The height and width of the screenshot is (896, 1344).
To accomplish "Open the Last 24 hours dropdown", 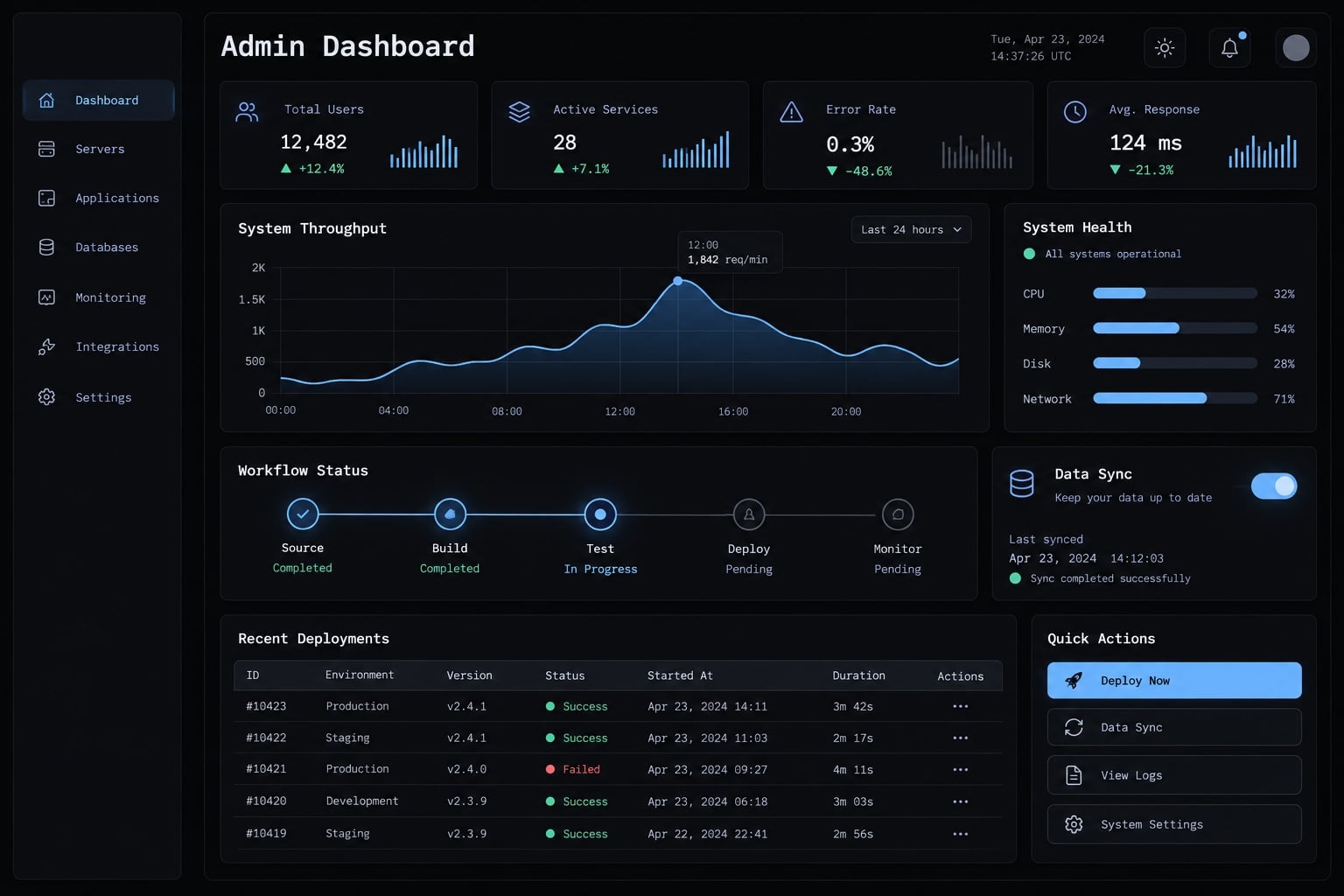I will pos(911,229).
